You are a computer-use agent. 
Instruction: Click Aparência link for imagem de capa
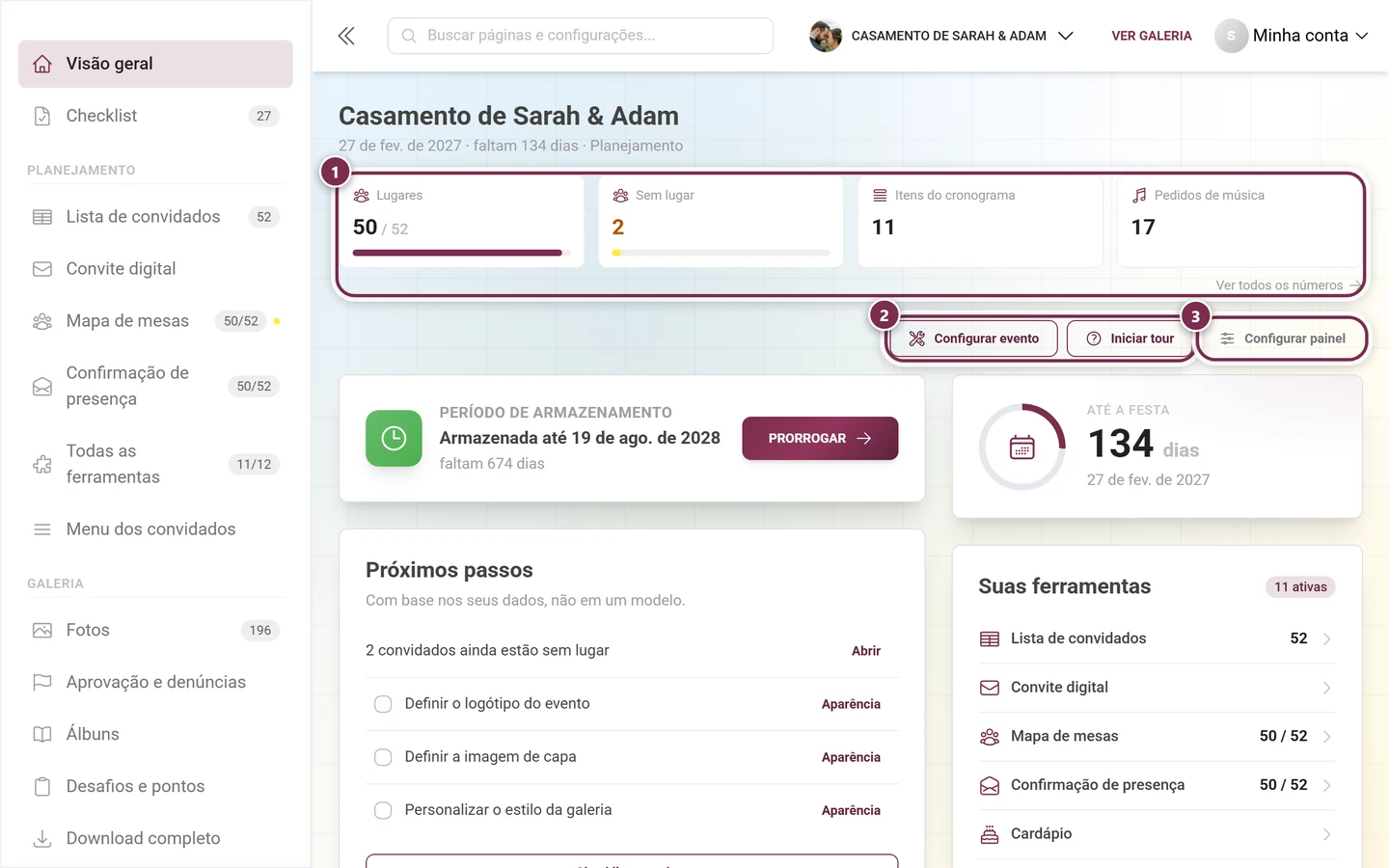(x=851, y=757)
